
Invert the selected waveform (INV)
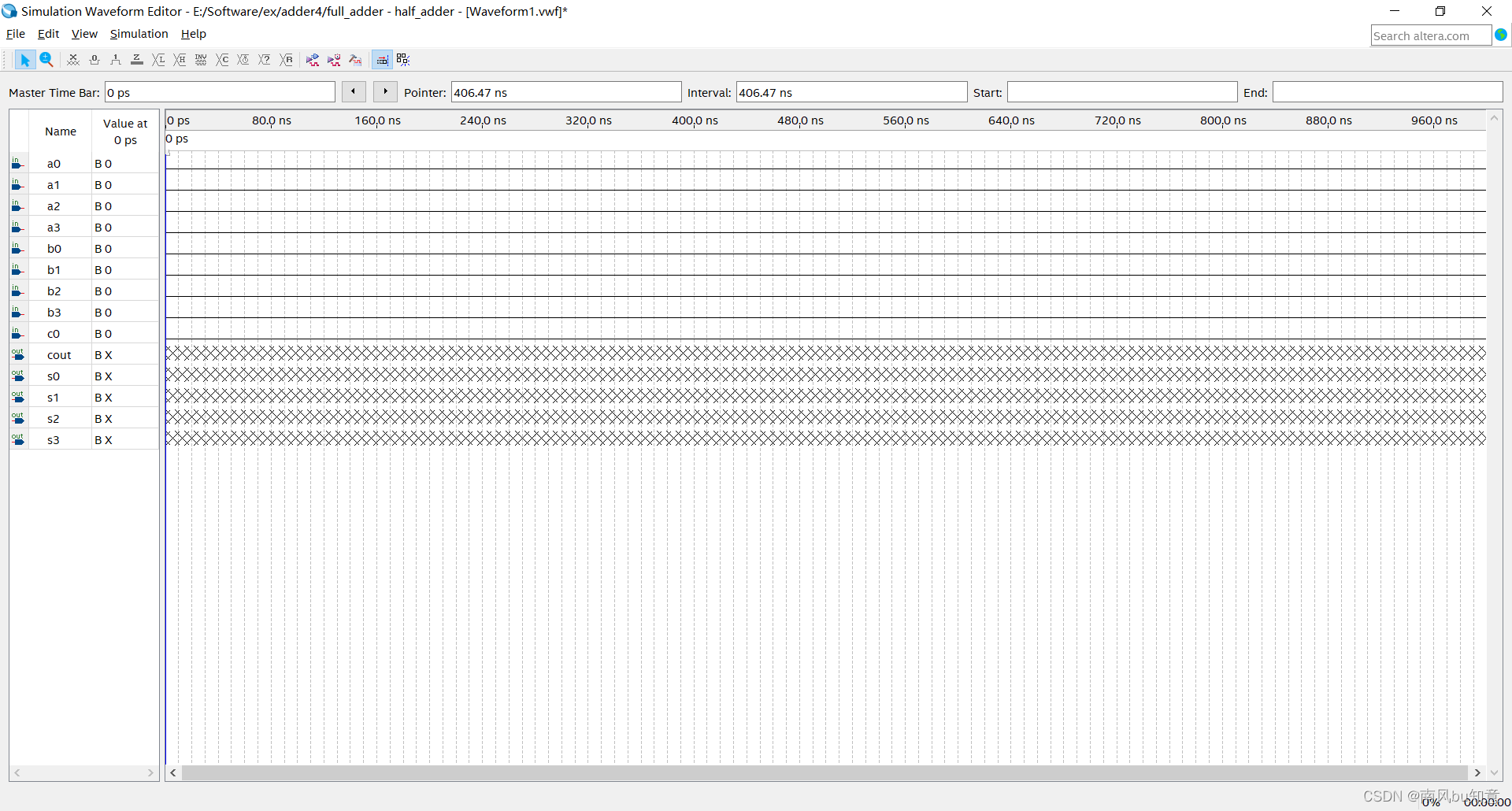coord(201,60)
